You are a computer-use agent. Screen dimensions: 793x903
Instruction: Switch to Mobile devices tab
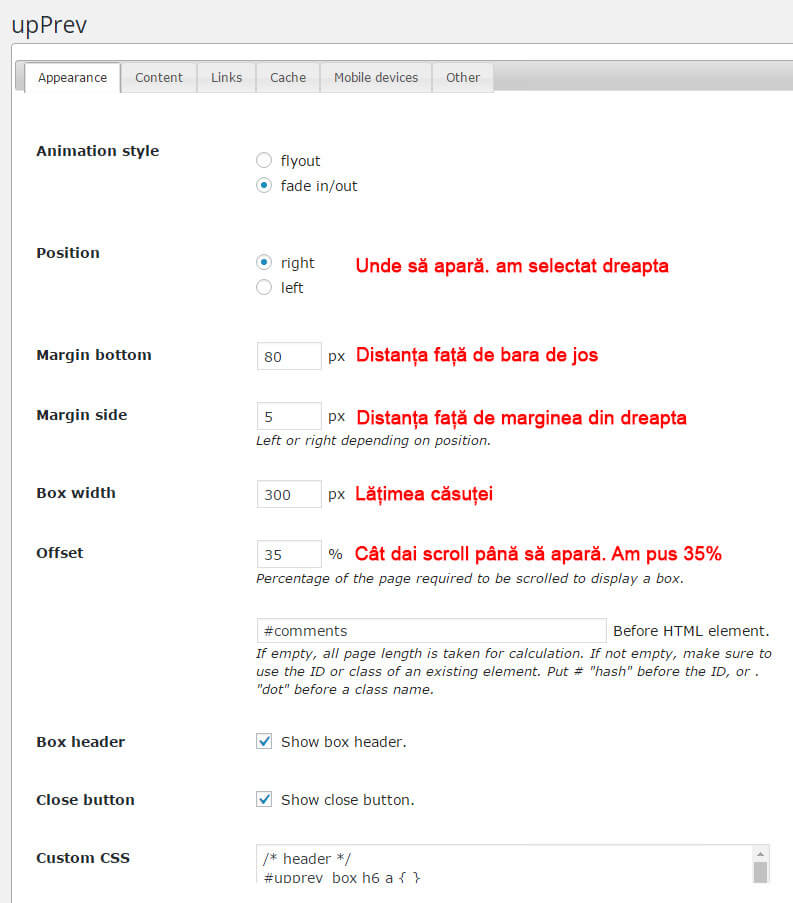tap(376, 77)
